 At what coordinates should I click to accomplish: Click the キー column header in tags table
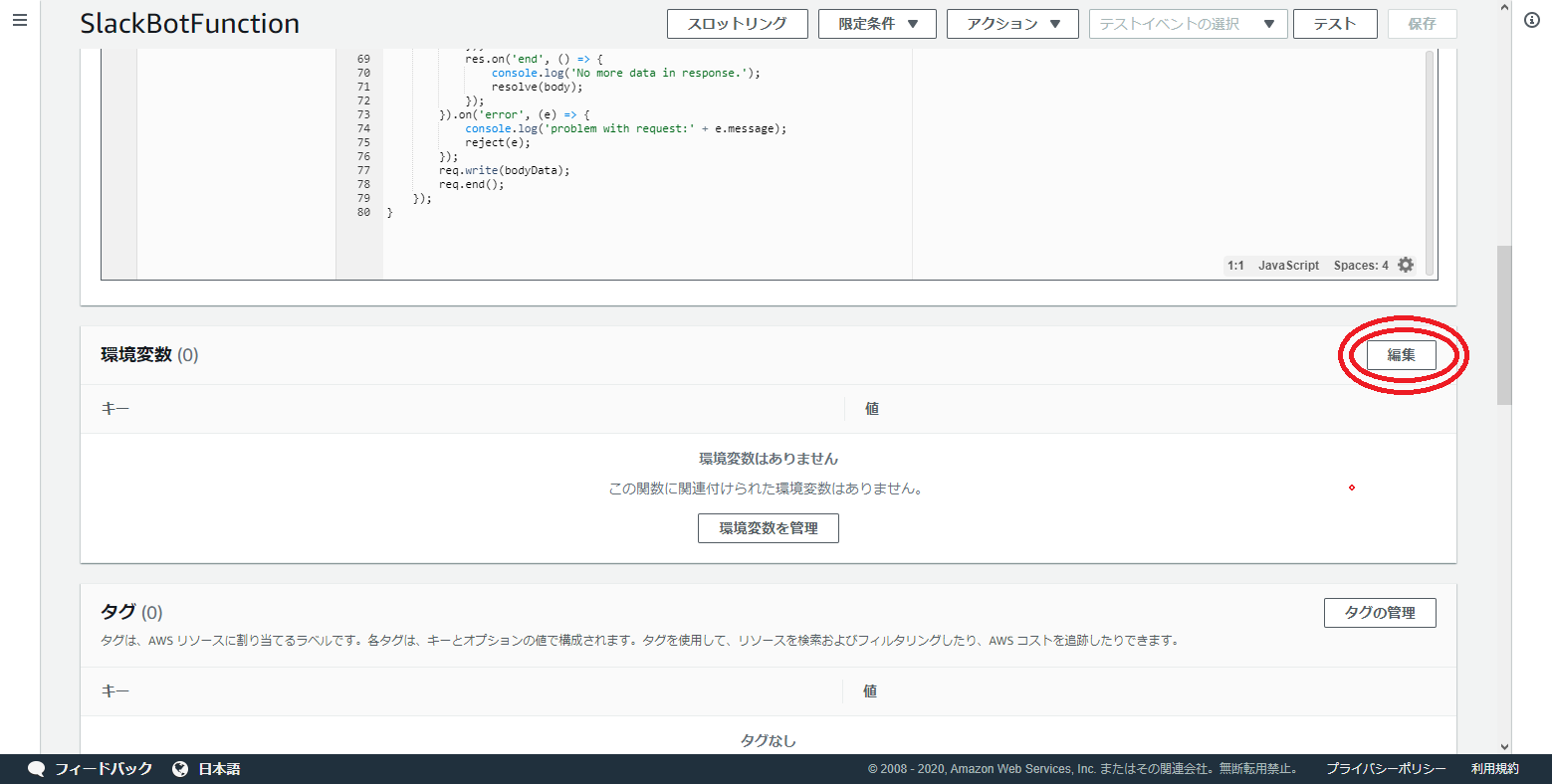(x=115, y=691)
